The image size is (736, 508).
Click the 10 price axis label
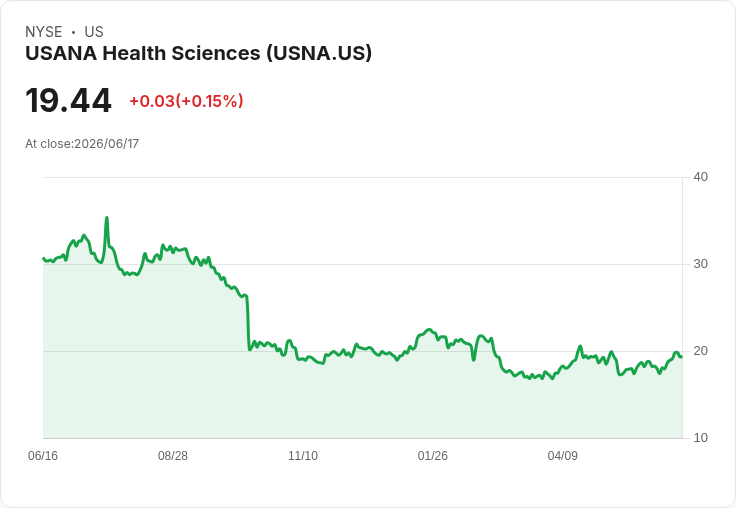click(700, 438)
